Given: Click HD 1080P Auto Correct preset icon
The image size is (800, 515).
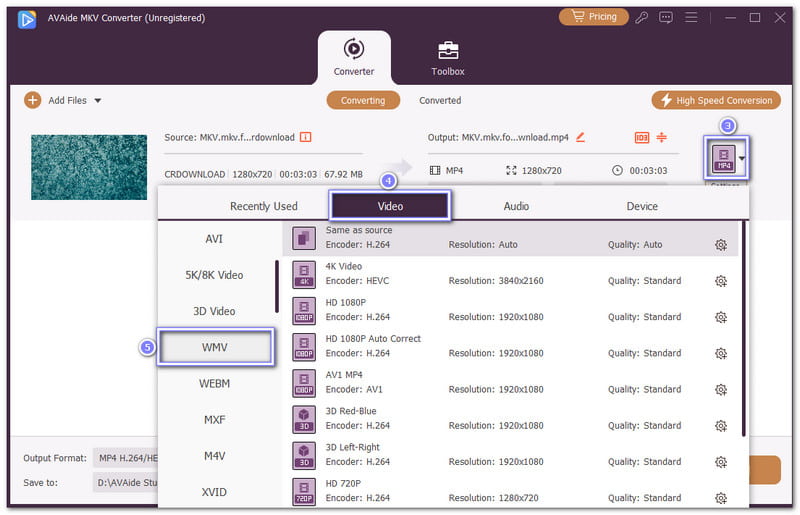Looking at the screenshot, I should tap(304, 347).
